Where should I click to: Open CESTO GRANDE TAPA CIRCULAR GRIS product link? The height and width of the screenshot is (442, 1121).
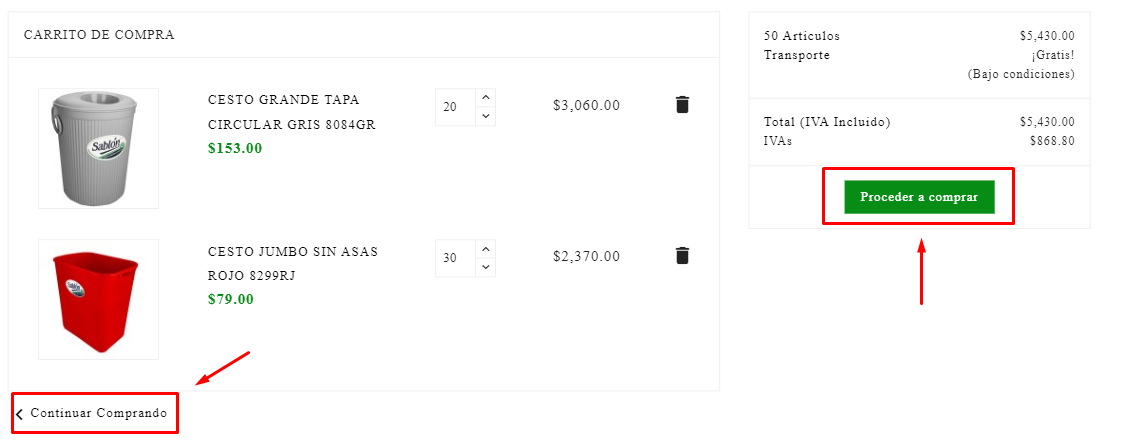tap(291, 112)
